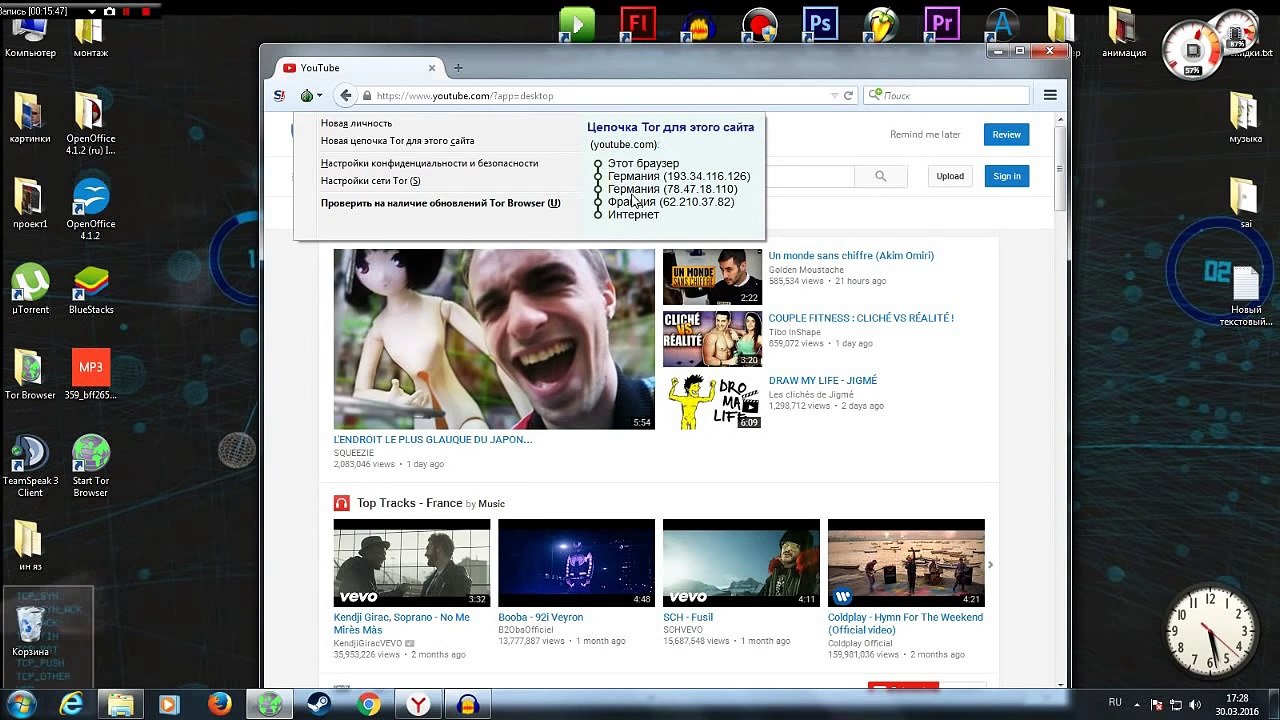Click the YouTube Upload button
1280x720 pixels.
click(x=950, y=176)
